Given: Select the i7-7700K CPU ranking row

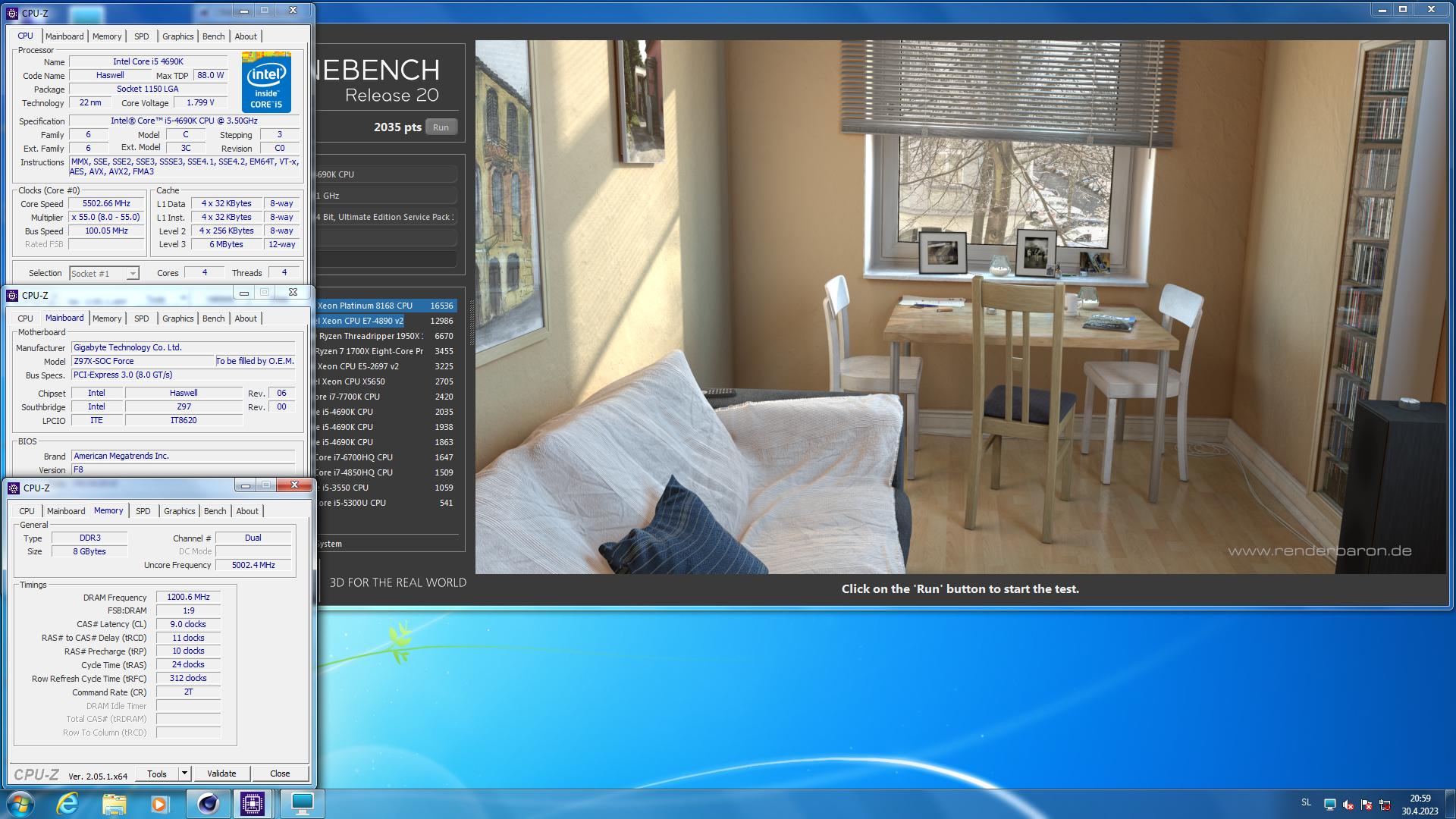Looking at the screenshot, I should click(386, 397).
